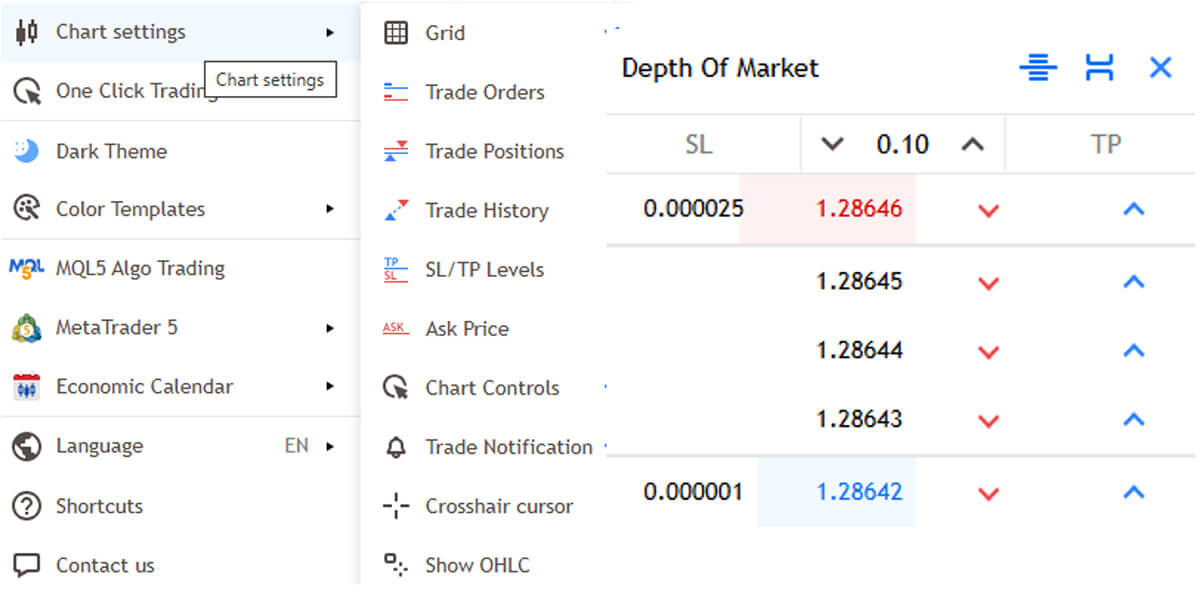
Task: Expand the Color Templates submenu arrow
Action: (330, 209)
